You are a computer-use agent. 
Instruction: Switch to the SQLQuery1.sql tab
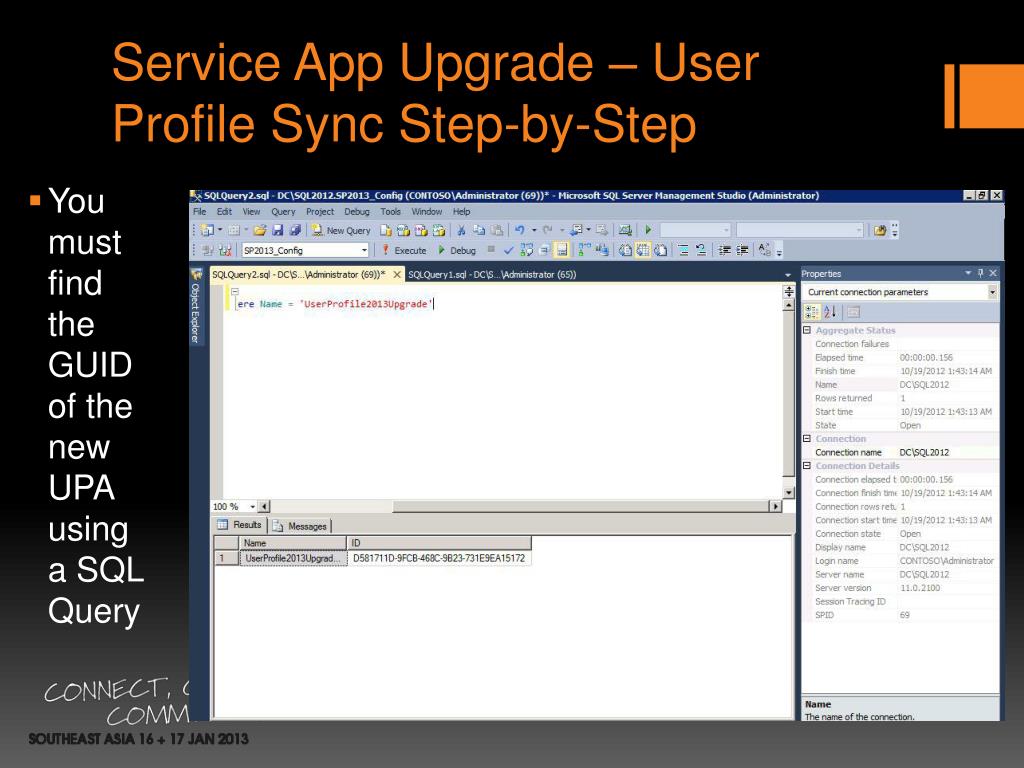(492, 275)
